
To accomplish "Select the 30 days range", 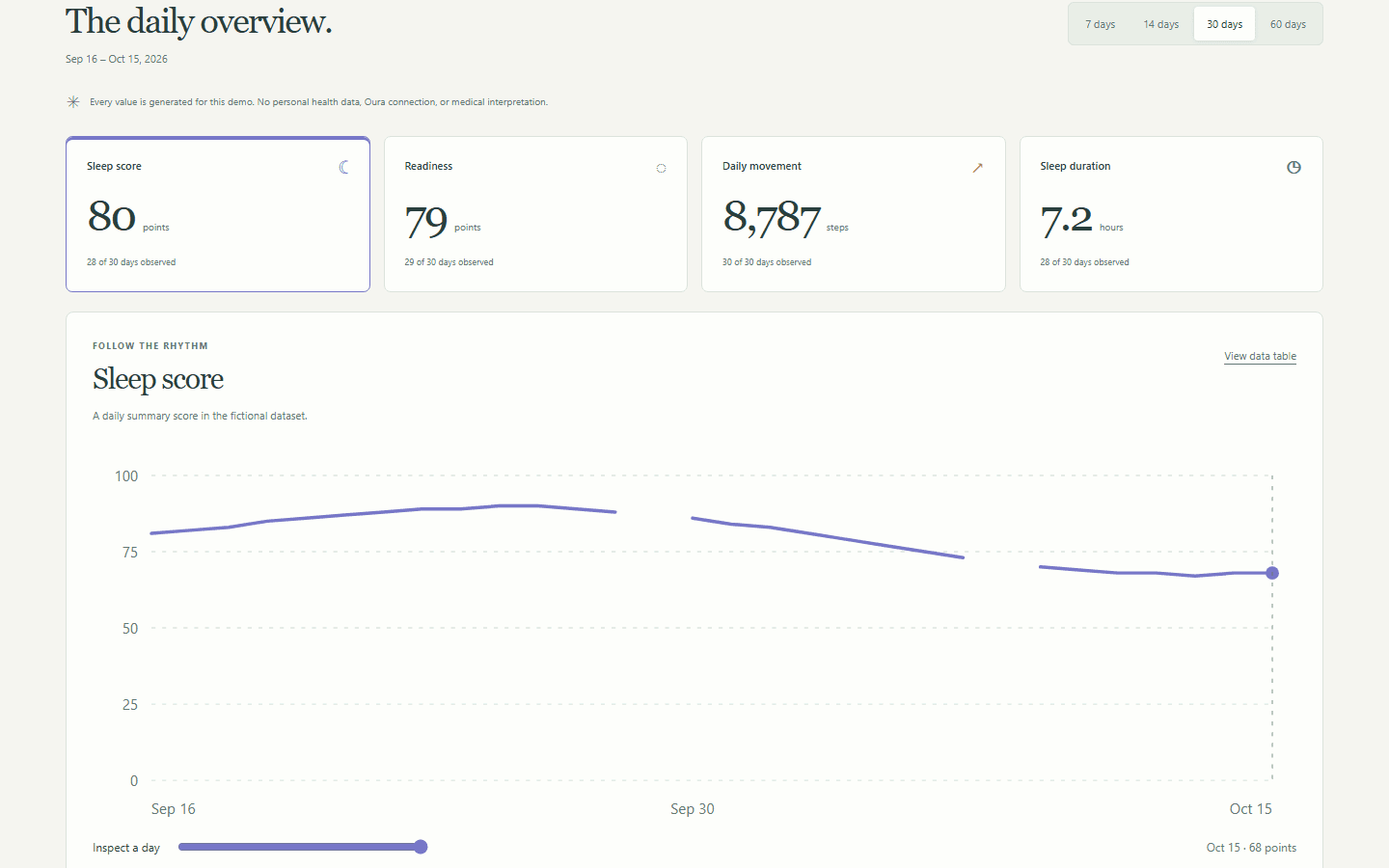I will click(x=1225, y=24).
